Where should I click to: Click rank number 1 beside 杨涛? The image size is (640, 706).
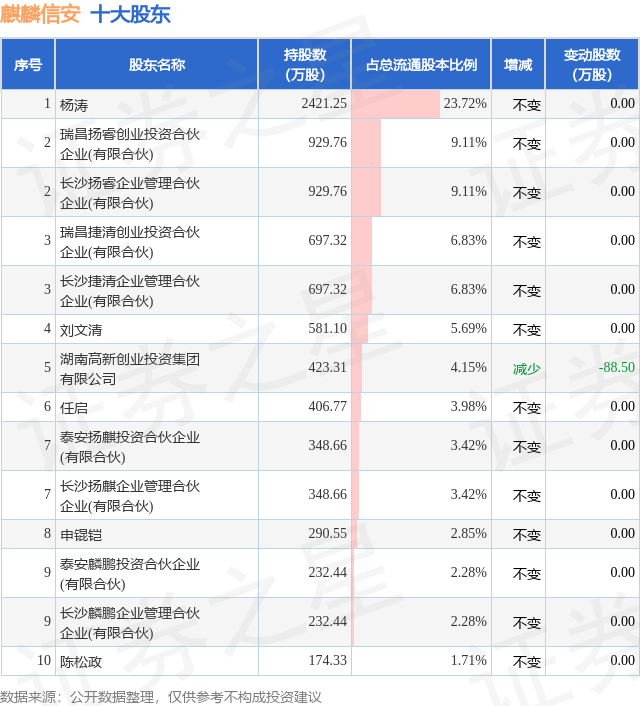(x=47, y=103)
